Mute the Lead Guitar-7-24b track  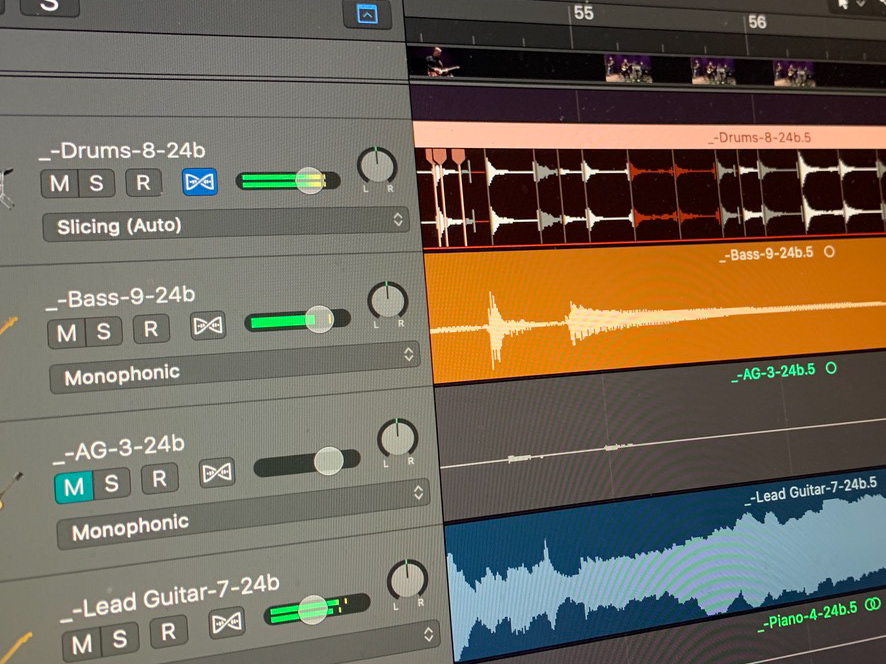tap(82, 644)
